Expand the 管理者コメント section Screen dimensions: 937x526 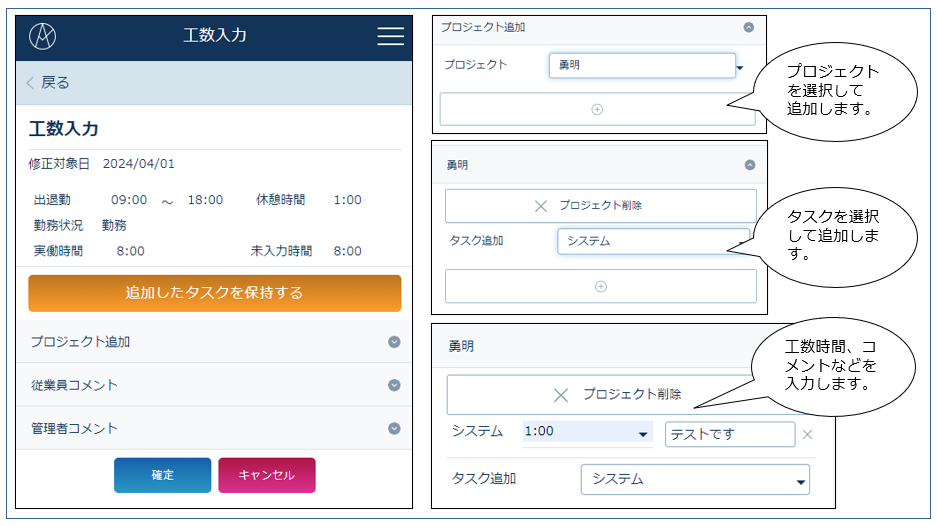(x=214, y=428)
